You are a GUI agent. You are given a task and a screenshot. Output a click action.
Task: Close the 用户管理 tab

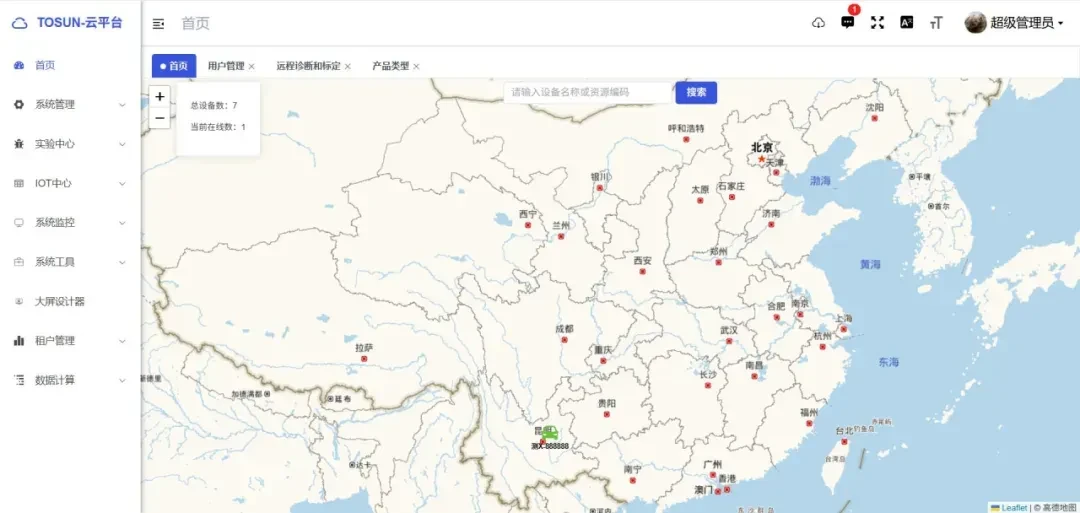pyautogui.click(x=251, y=67)
